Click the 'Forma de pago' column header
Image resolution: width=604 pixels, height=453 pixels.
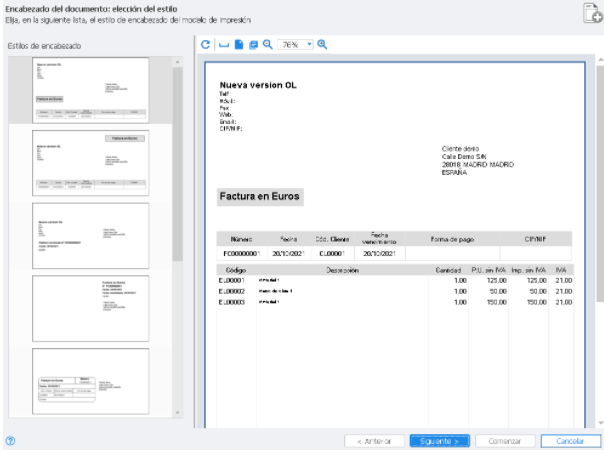point(452,239)
